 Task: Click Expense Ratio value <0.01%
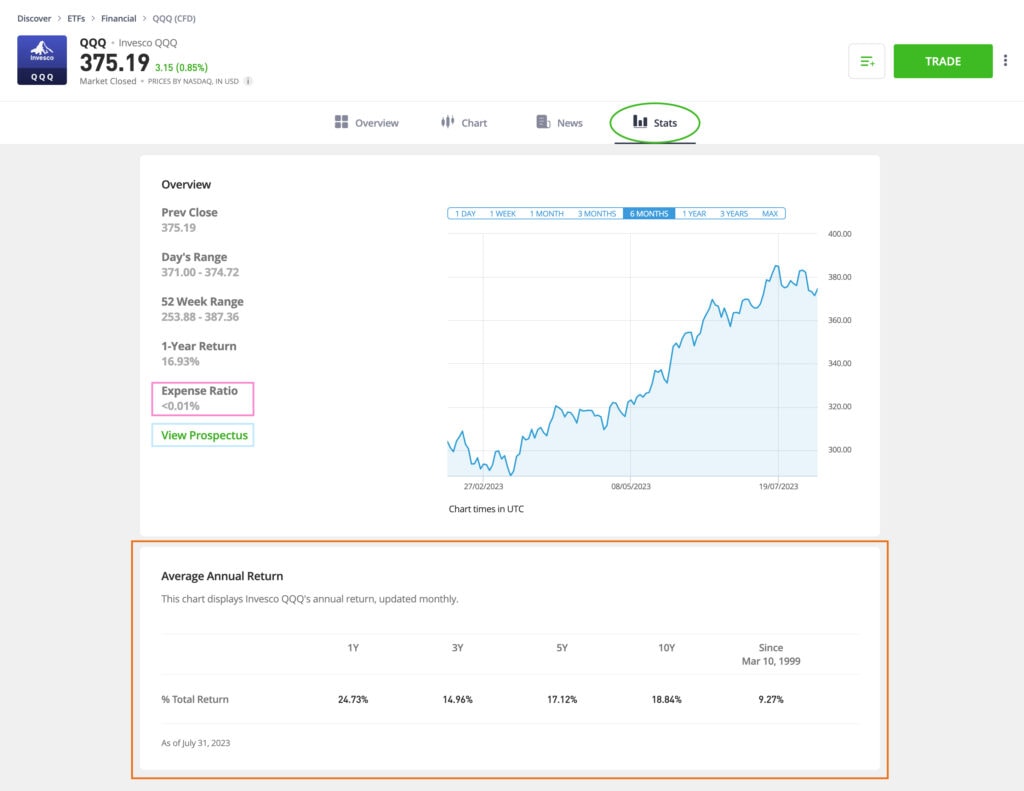tap(180, 406)
